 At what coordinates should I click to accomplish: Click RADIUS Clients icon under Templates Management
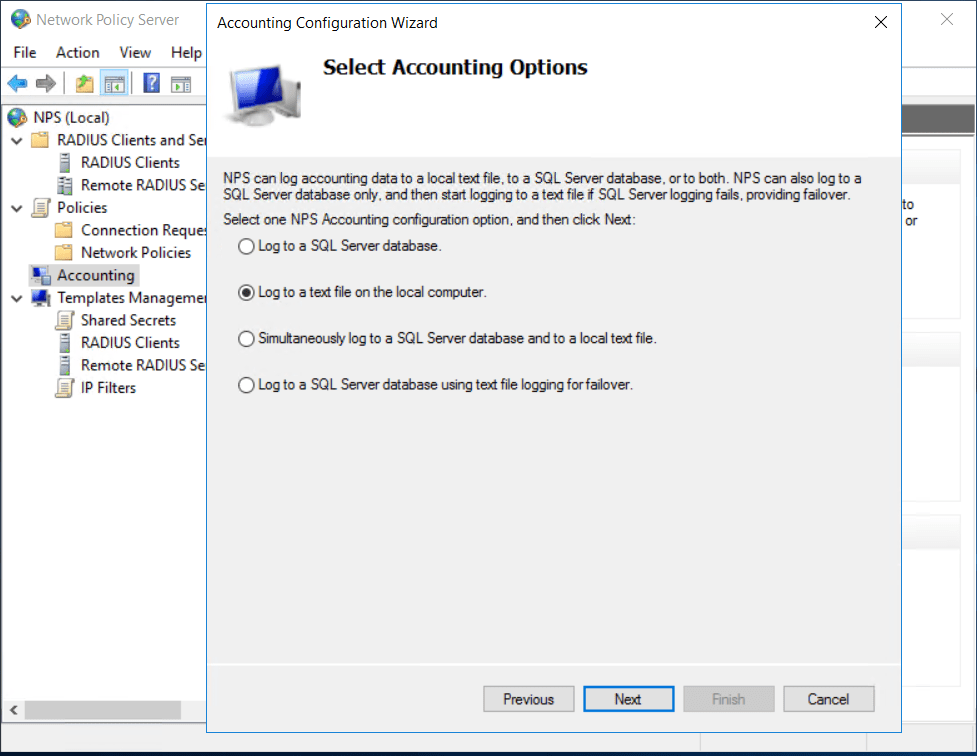click(65, 343)
